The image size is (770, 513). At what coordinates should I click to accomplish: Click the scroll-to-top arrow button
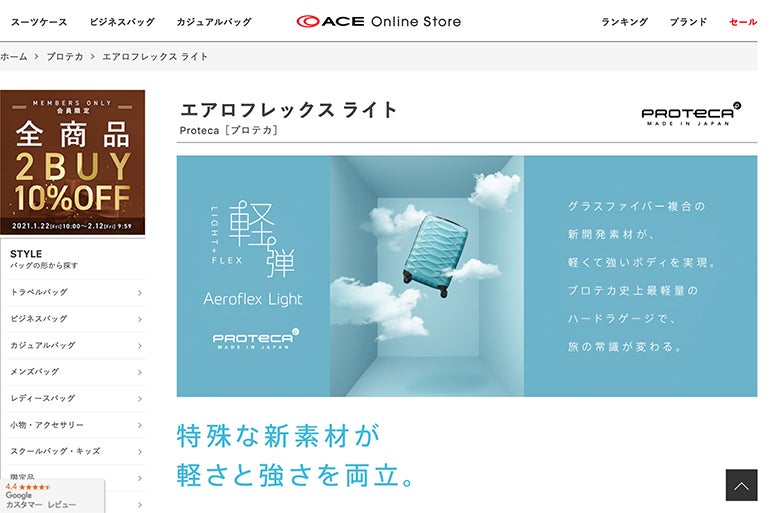click(741, 485)
